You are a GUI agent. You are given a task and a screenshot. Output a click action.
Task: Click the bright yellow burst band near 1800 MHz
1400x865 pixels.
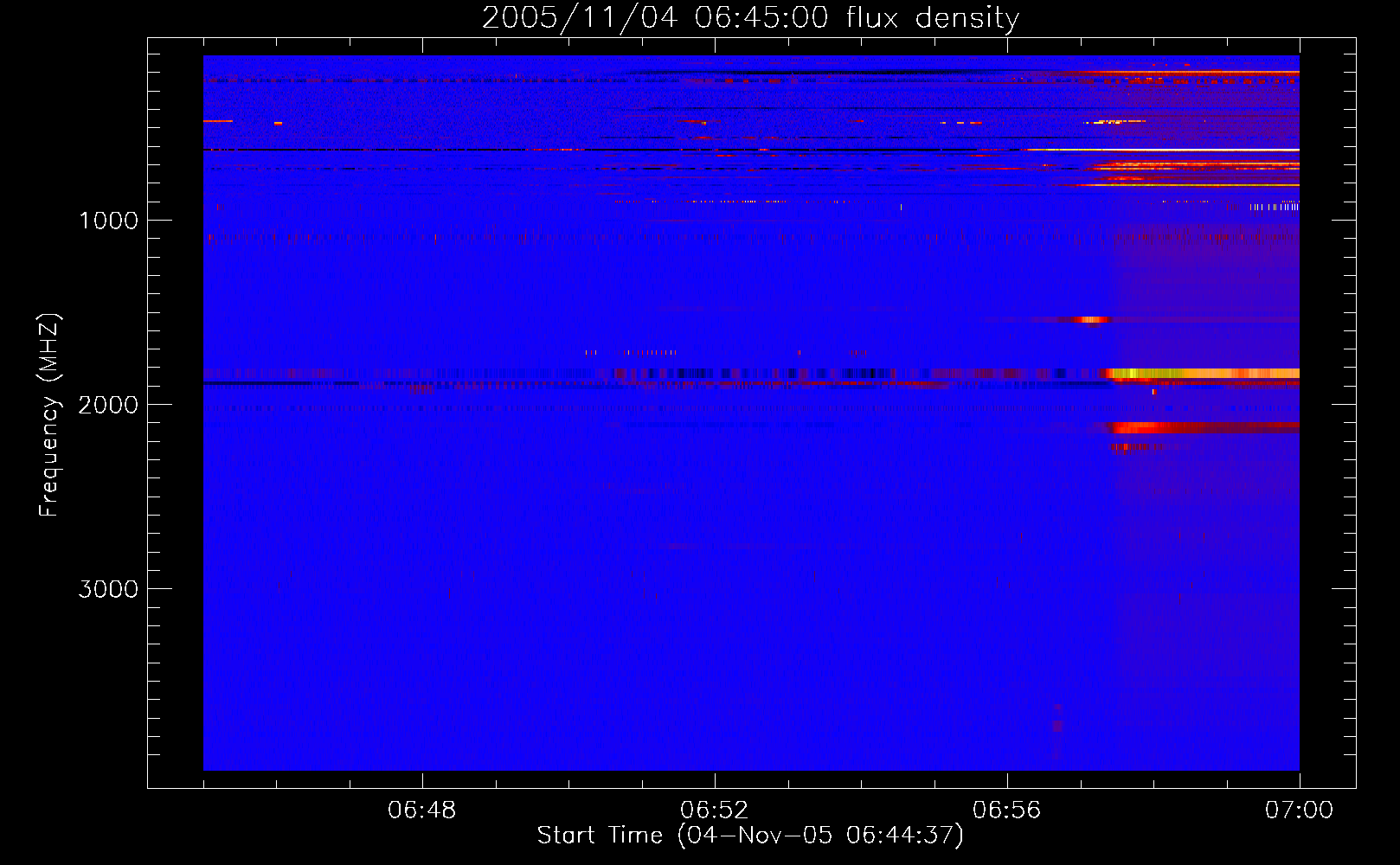[x=1203, y=374]
